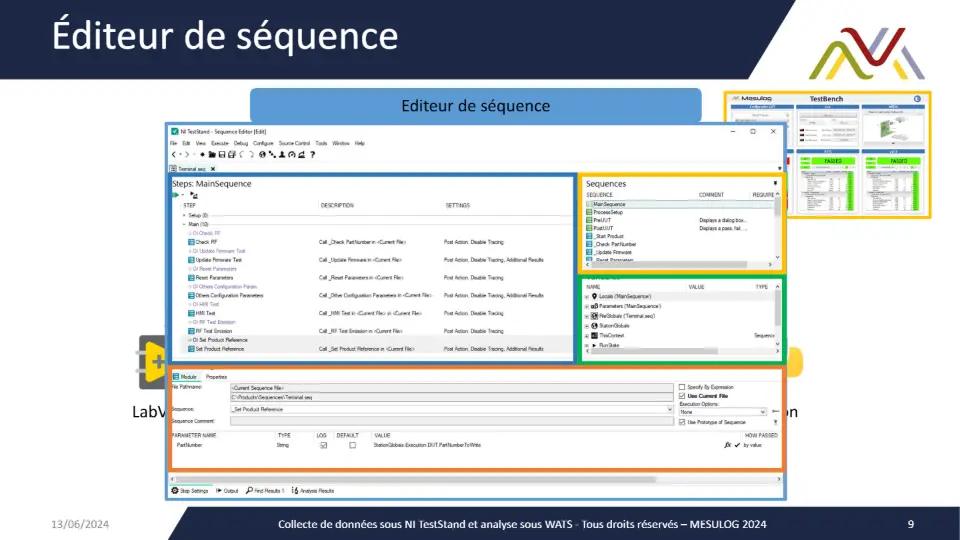The image size is (960, 540).
Task: Click the Redo curved arrow icon
Action: pyautogui.click(x=251, y=155)
